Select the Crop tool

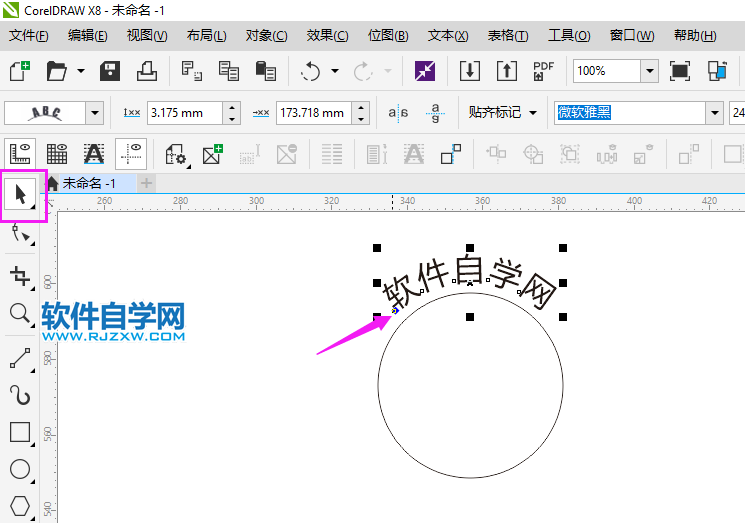pos(21,276)
